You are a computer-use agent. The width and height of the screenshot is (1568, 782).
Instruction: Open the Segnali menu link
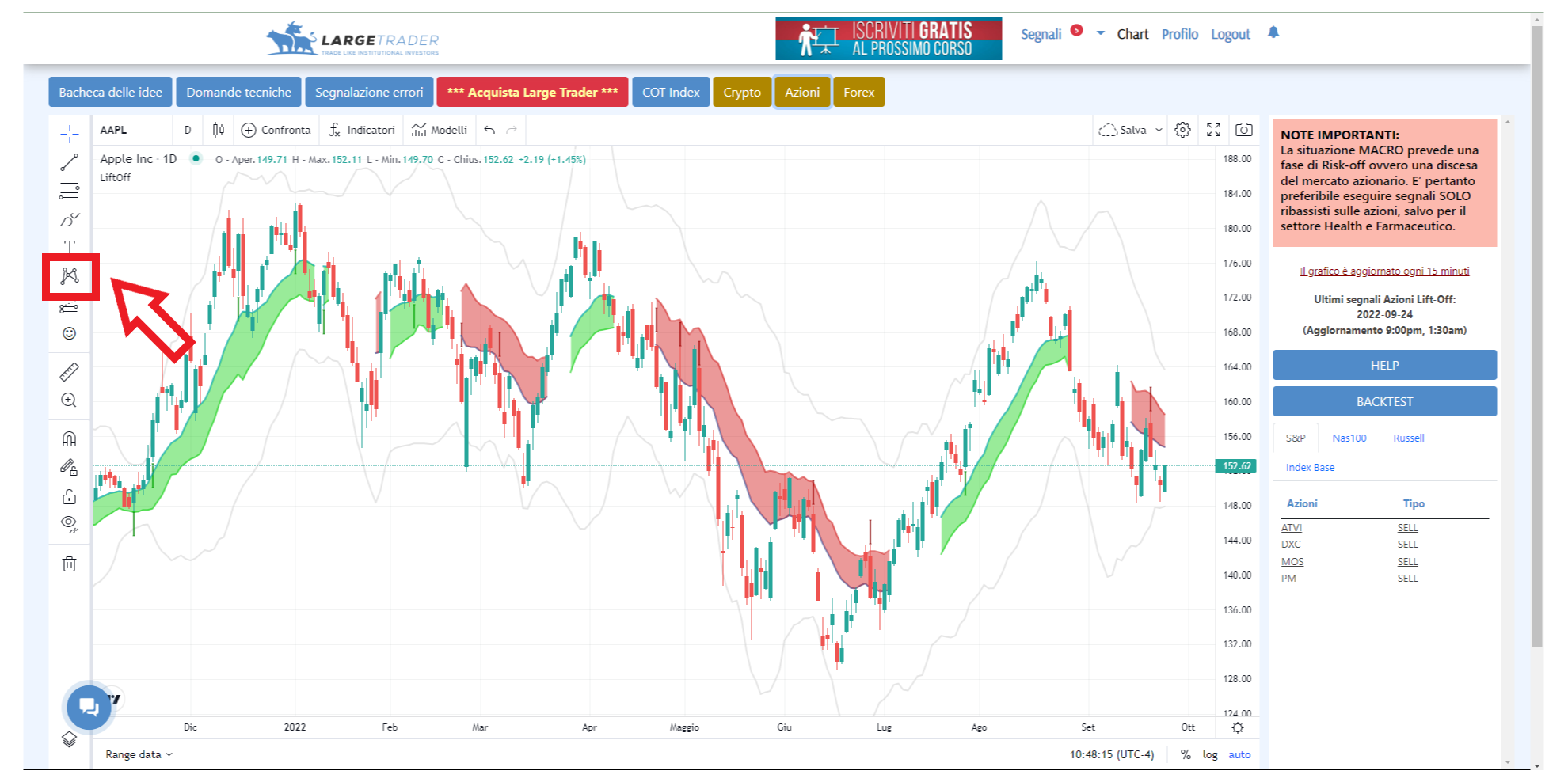pos(1041,34)
